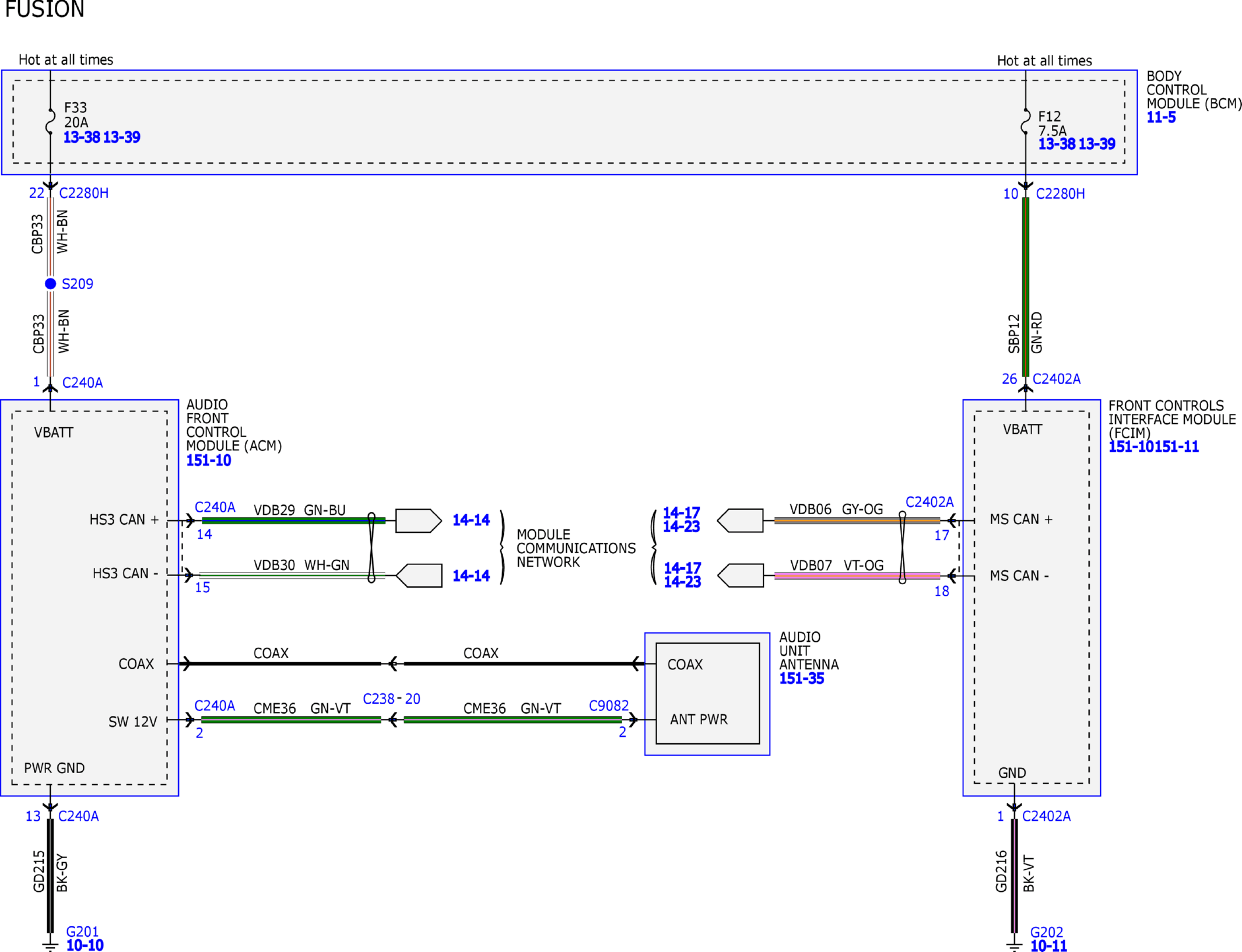
Task: Select the MS CAN + terminal label
Action: tap(1021, 519)
